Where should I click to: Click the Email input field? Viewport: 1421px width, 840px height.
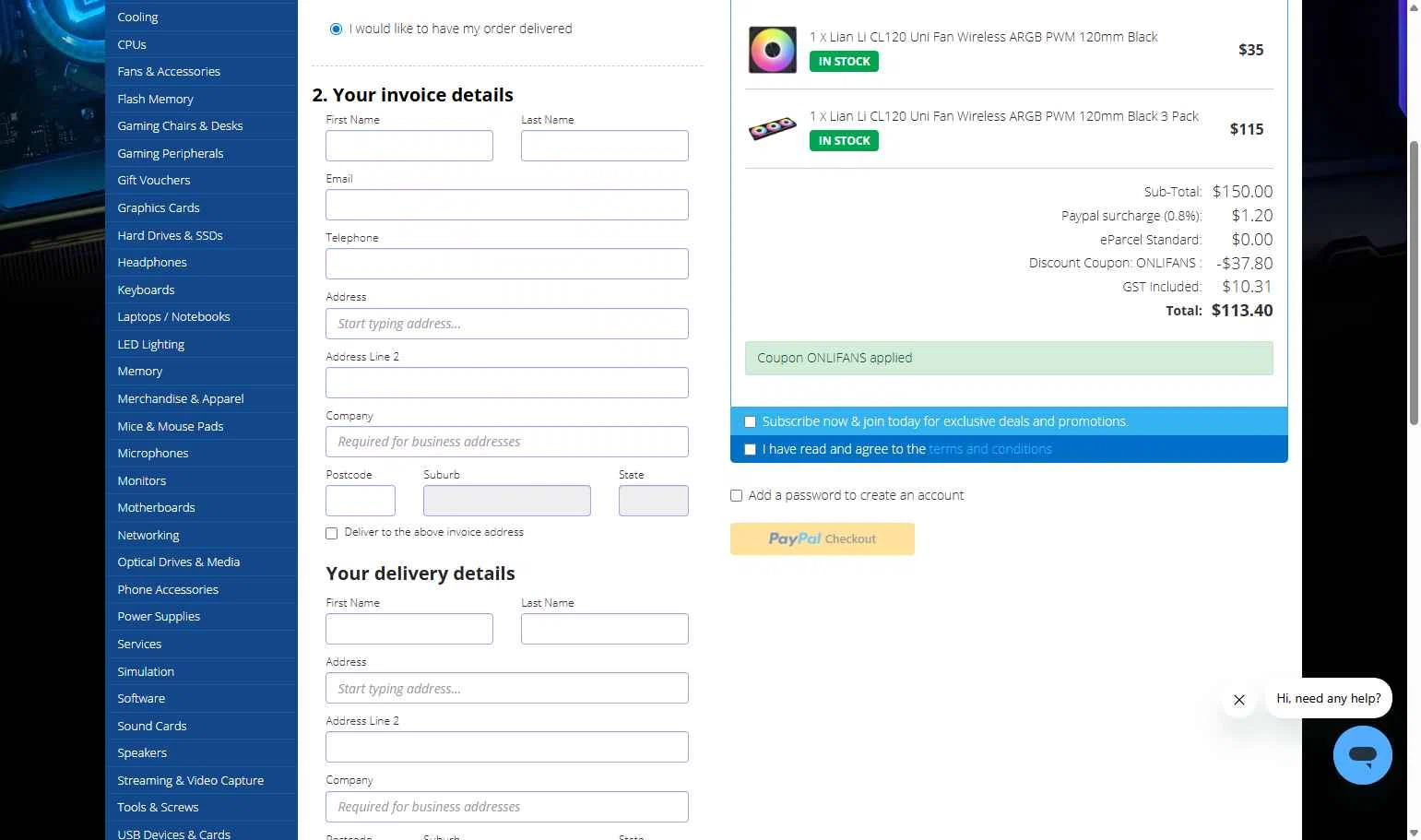coord(507,205)
